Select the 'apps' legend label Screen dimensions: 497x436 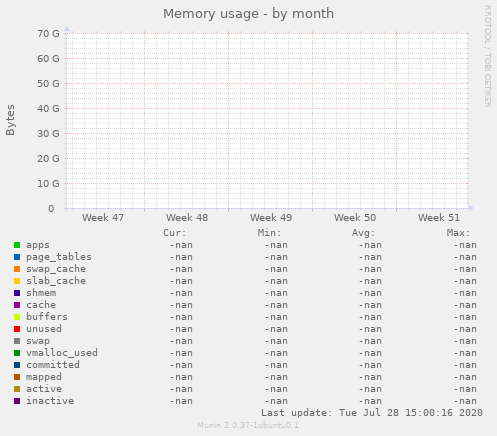38,245
